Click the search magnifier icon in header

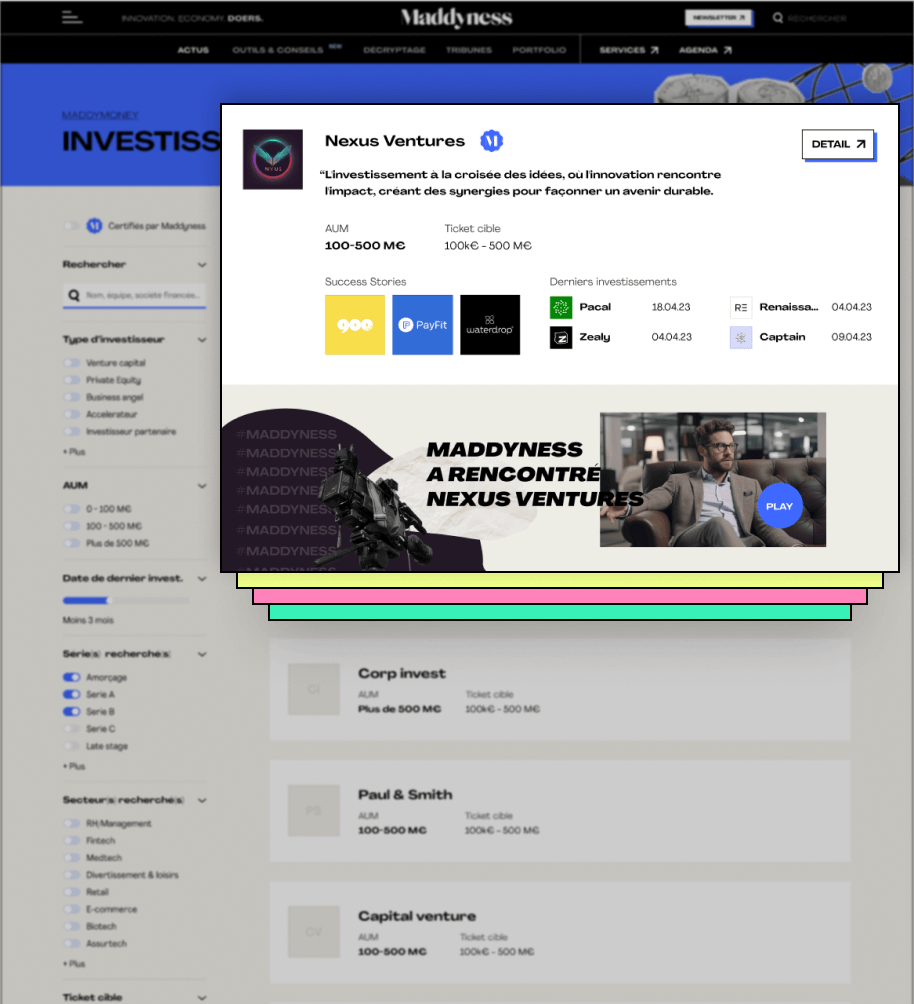pyautogui.click(x=778, y=18)
